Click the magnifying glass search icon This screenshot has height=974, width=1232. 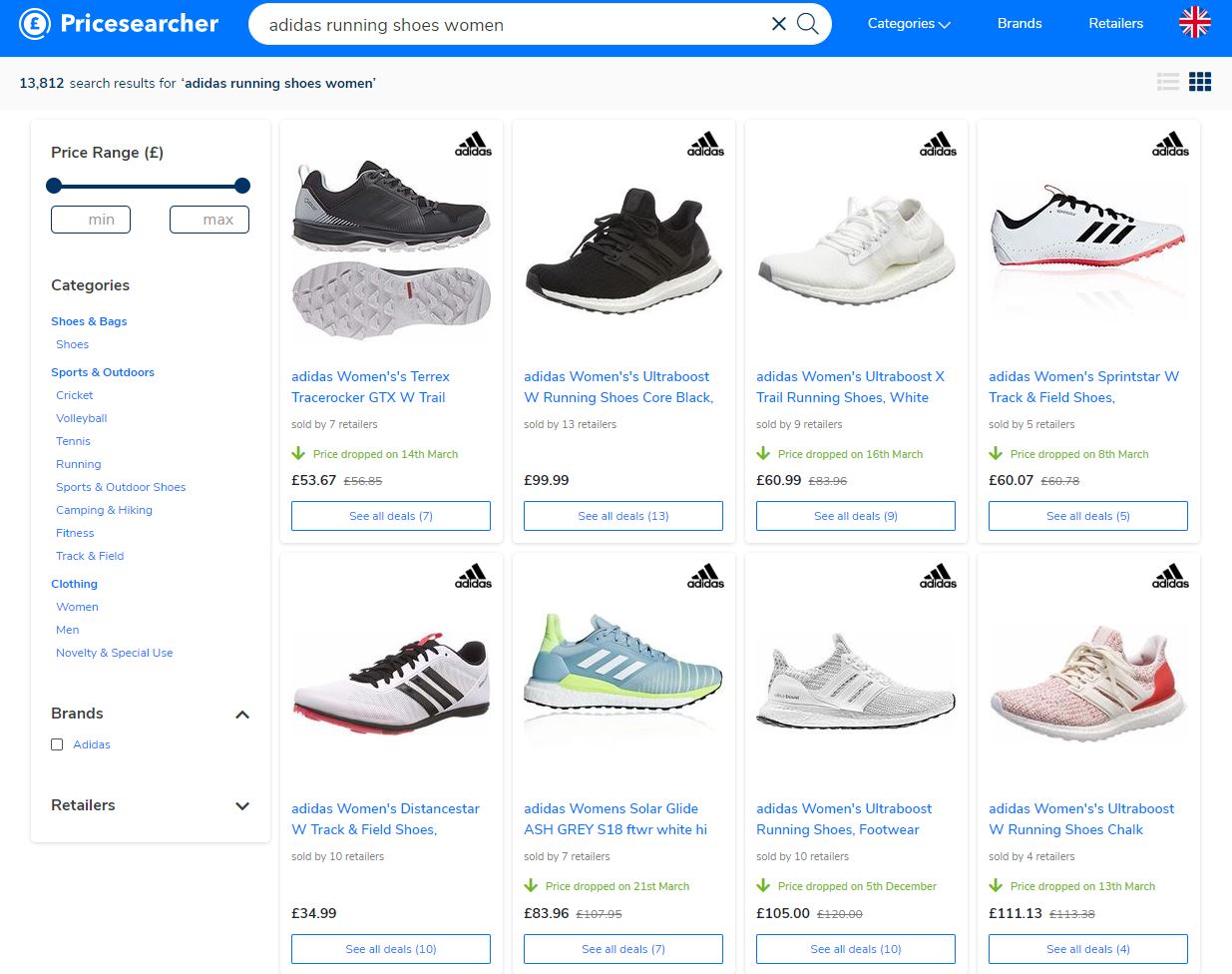[808, 24]
